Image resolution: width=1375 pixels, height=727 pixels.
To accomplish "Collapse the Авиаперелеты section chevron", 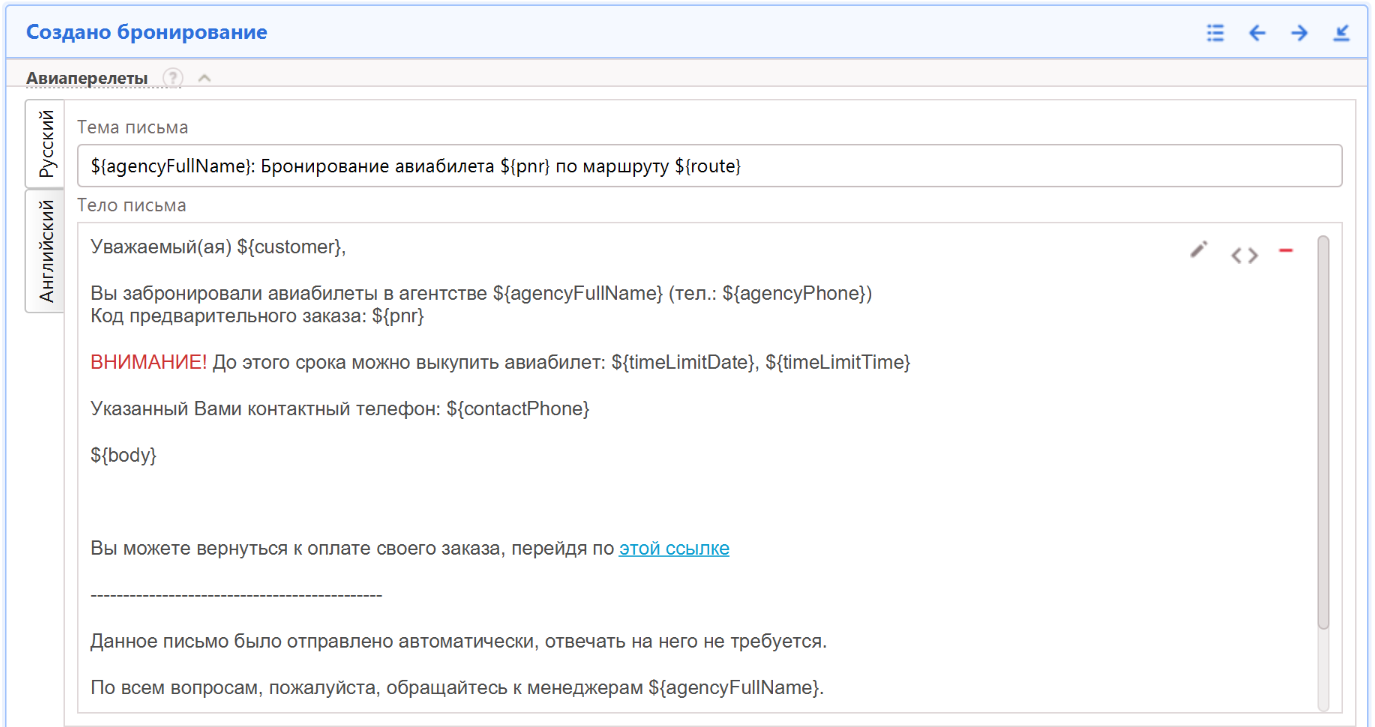I will [204, 78].
